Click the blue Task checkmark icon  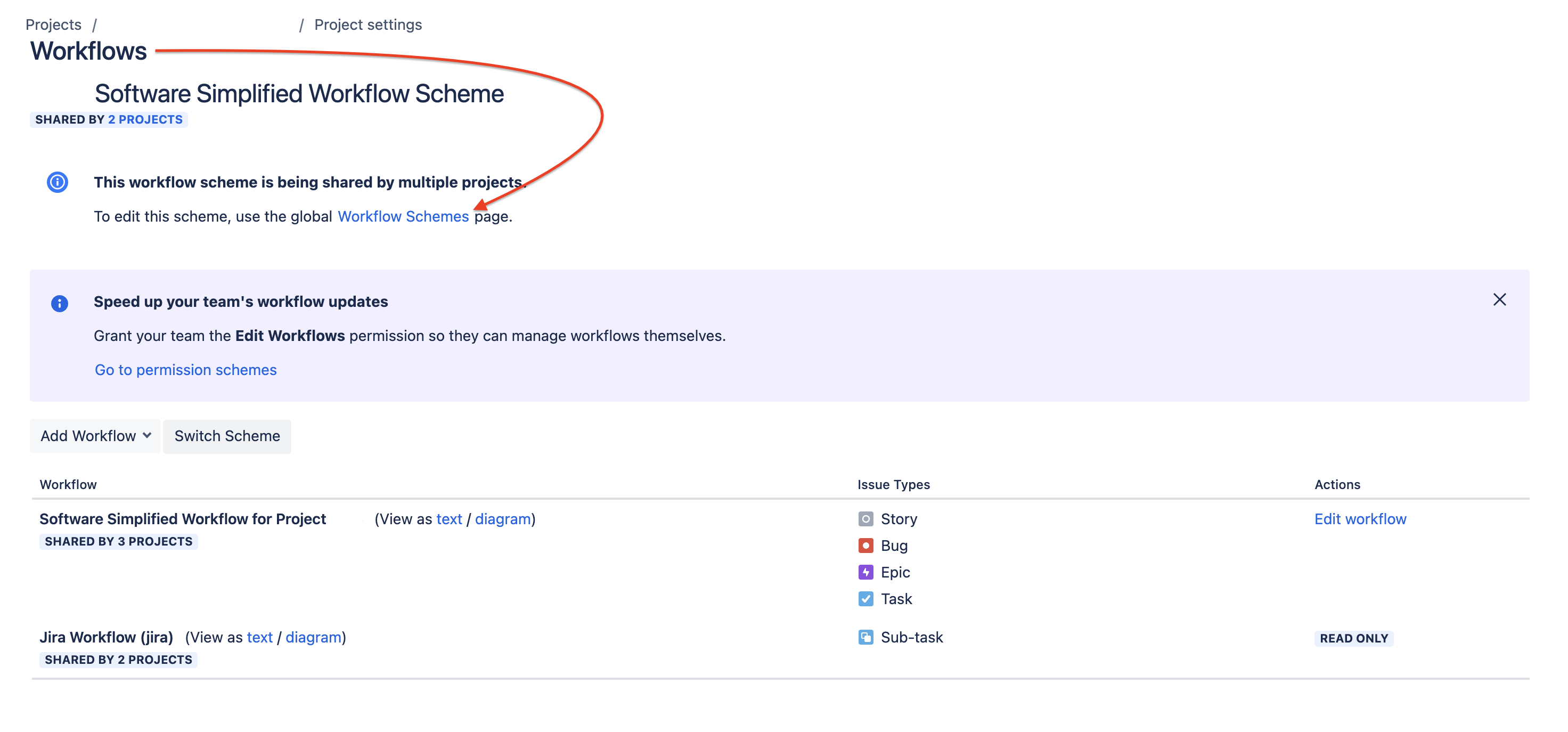click(865, 599)
